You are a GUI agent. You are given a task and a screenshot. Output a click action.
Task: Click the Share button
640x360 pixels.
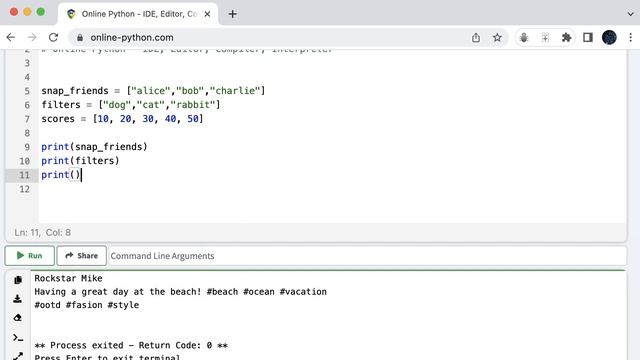coord(82,256)
